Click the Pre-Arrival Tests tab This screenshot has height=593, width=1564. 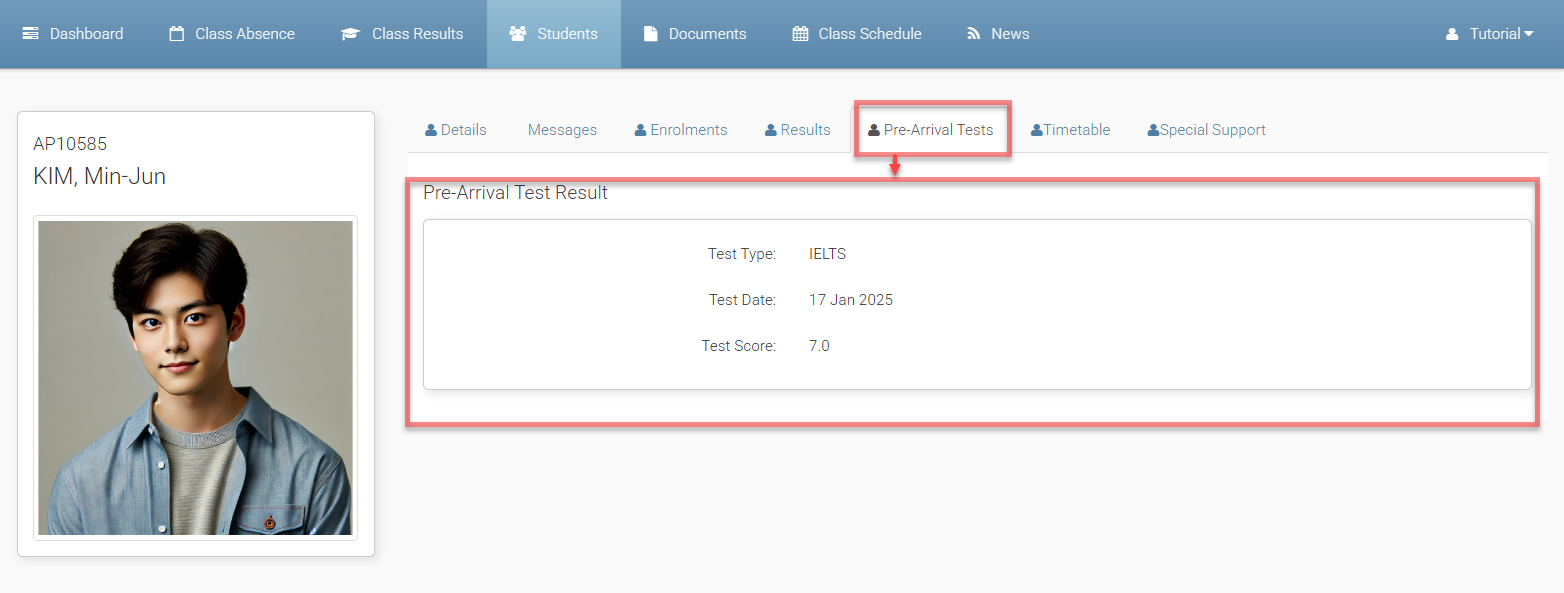(931, 130)
